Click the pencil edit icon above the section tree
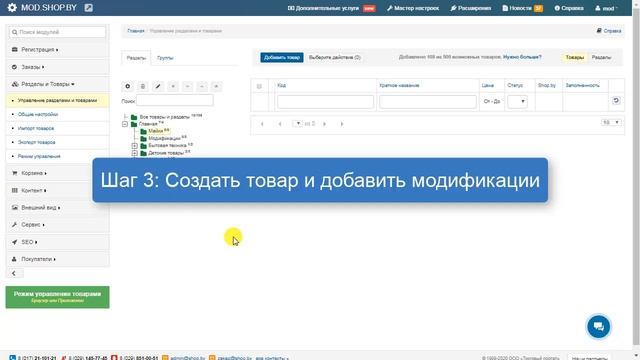This screenshot has height=360, width=640. [x=158, y=86]
